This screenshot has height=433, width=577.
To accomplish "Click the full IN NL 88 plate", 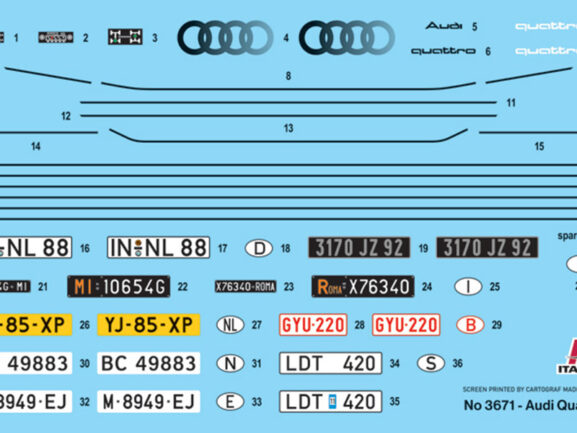I will [158, 247].
